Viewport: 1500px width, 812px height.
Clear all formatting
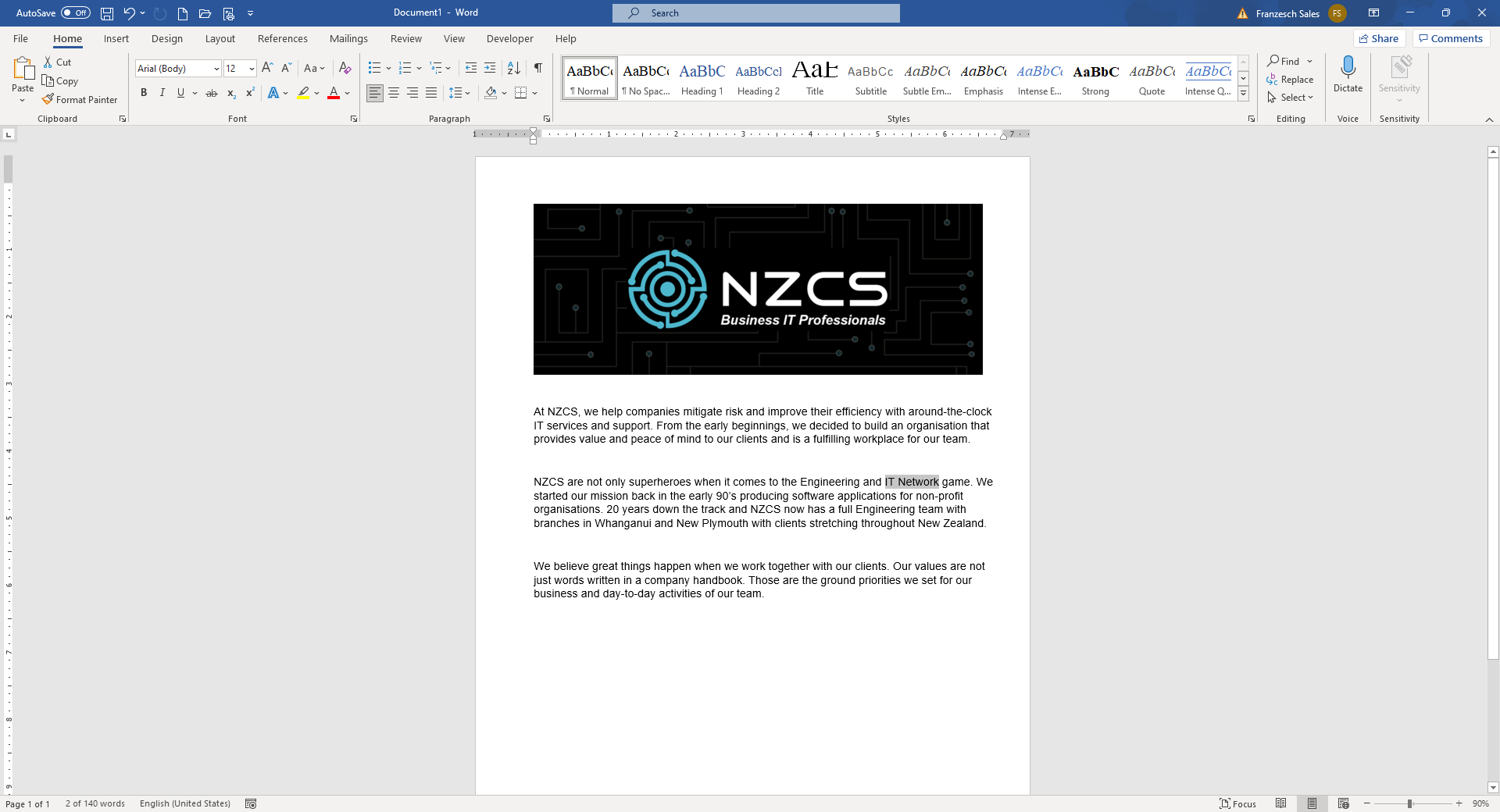(x=345, y=68)
